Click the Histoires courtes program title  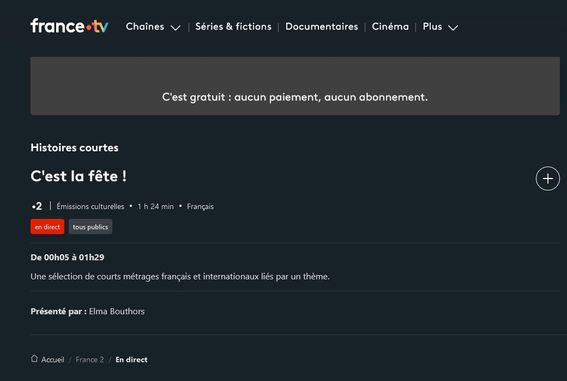pyautogui.click(x=74, y=147)
